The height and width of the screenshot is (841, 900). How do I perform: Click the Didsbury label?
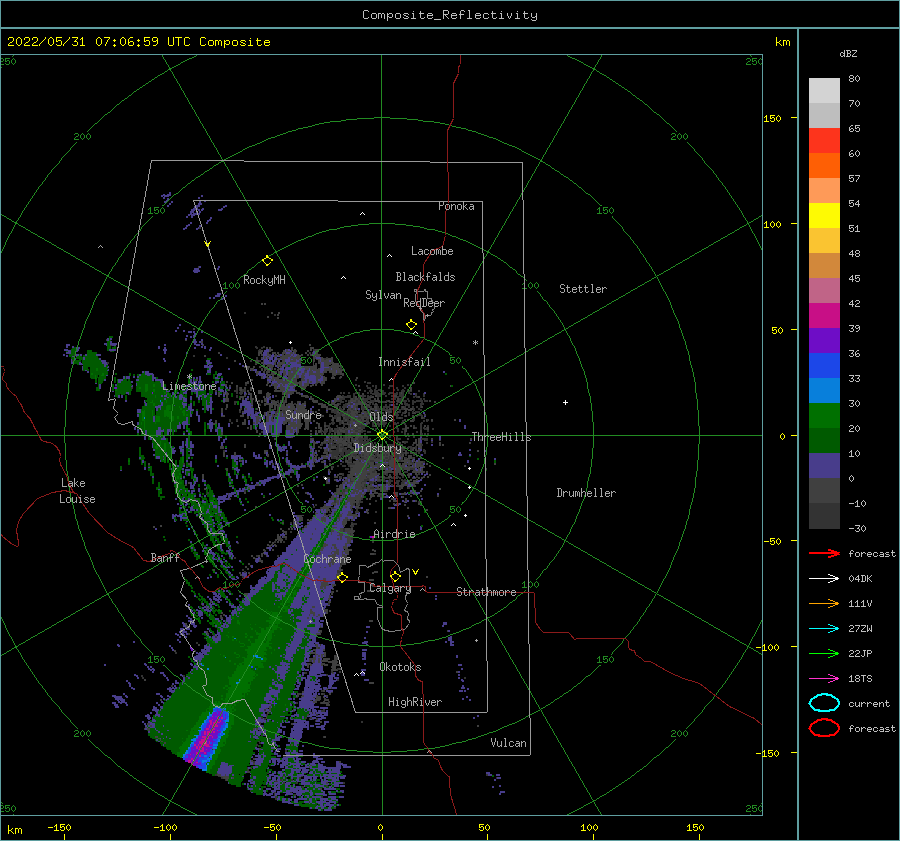point(377,448)
